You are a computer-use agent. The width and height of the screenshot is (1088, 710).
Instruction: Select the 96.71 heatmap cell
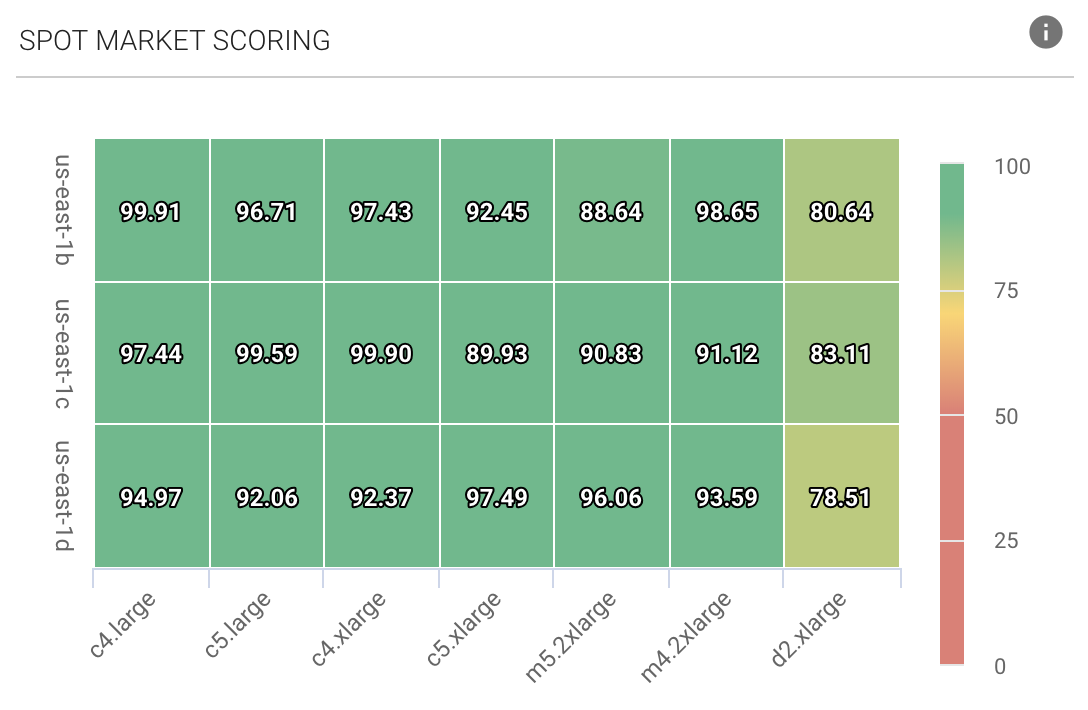pos(266,211)
